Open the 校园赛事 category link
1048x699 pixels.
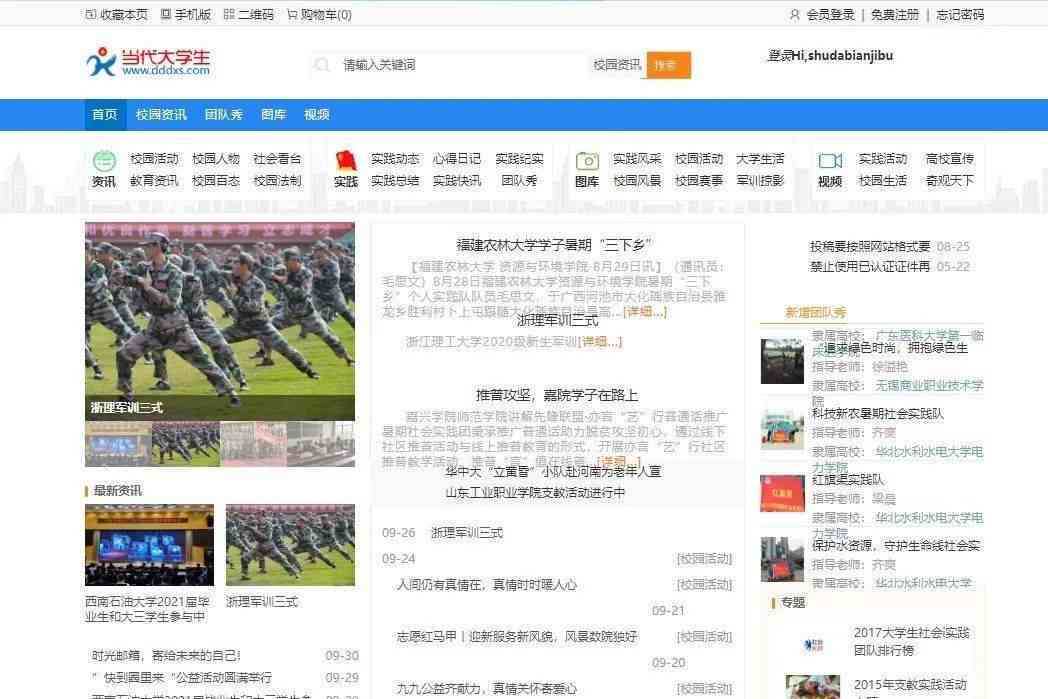pos(699,180)
